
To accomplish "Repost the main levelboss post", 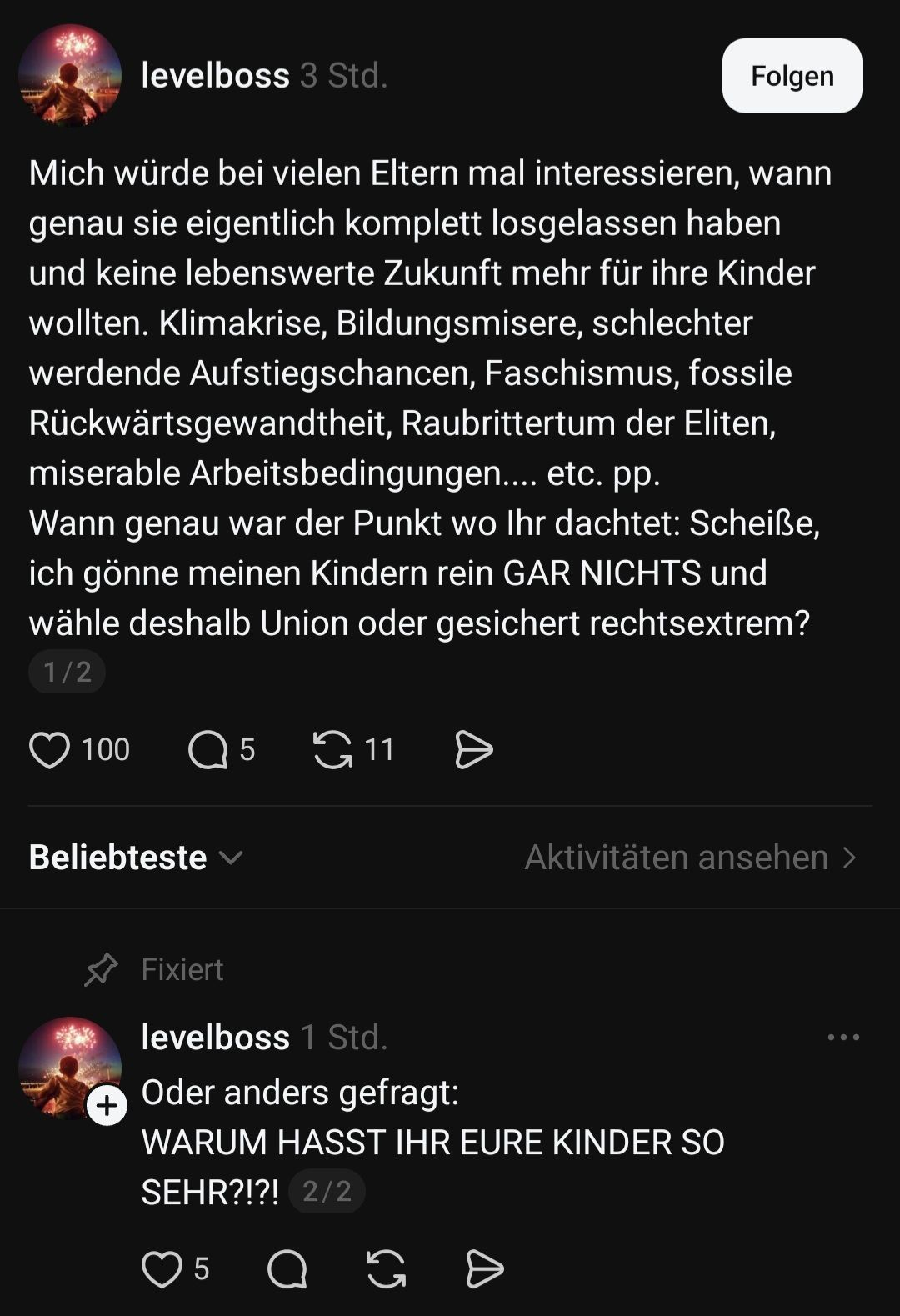I will 332,749.
